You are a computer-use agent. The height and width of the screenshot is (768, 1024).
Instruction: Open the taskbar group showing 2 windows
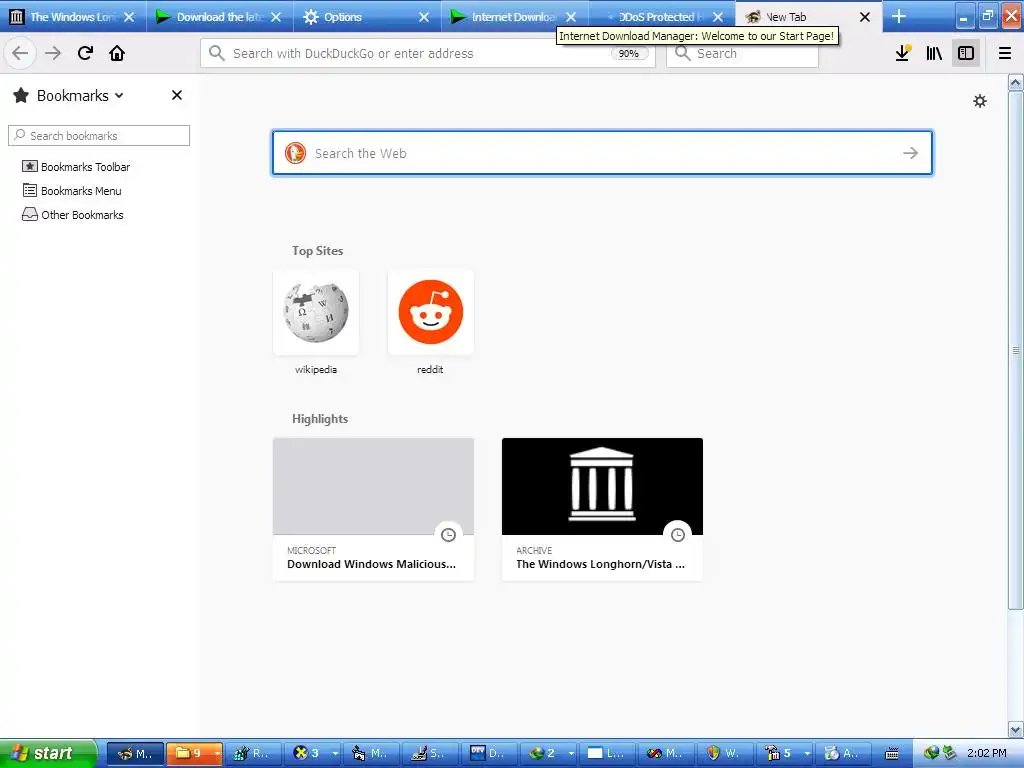tap(550, 753)
